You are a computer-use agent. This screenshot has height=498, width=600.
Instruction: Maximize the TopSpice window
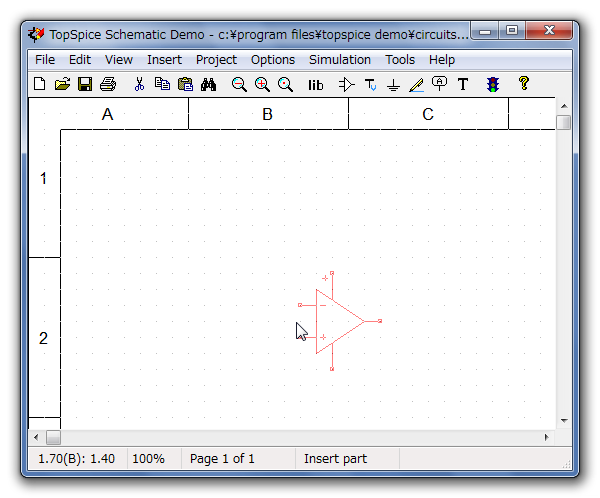tap(512, 31)
